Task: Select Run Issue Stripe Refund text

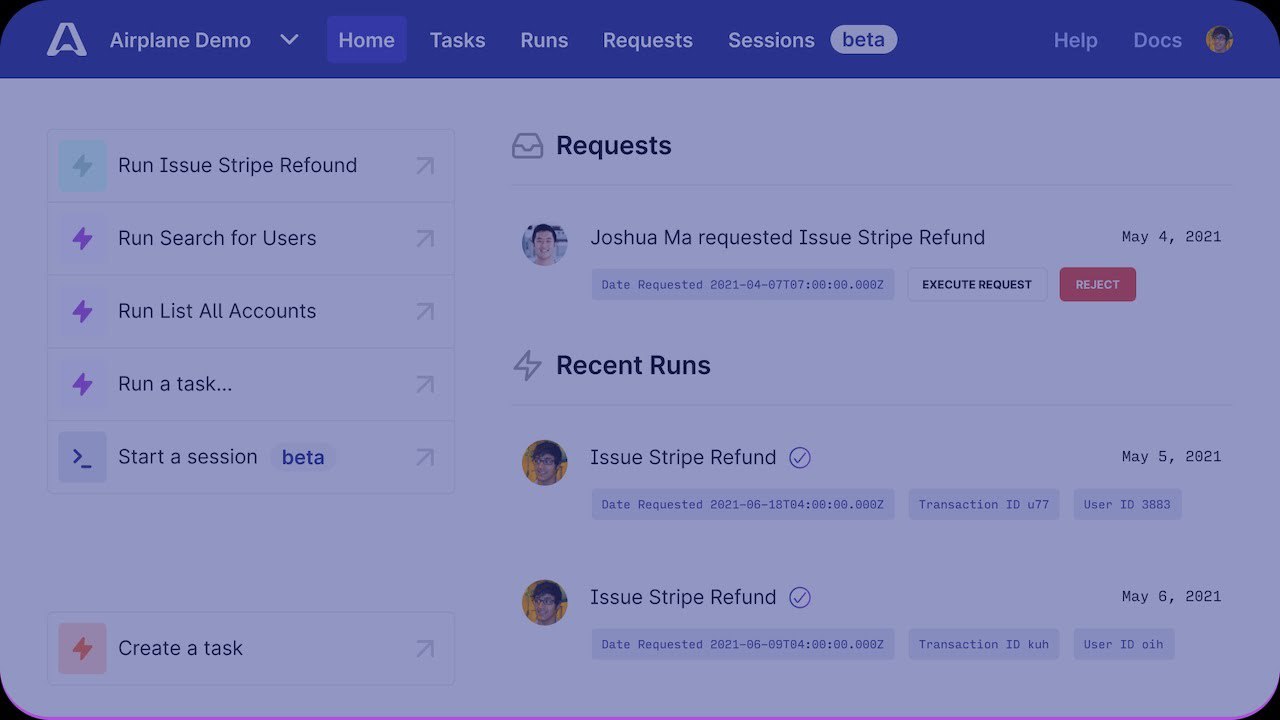Action: (237, 165)
